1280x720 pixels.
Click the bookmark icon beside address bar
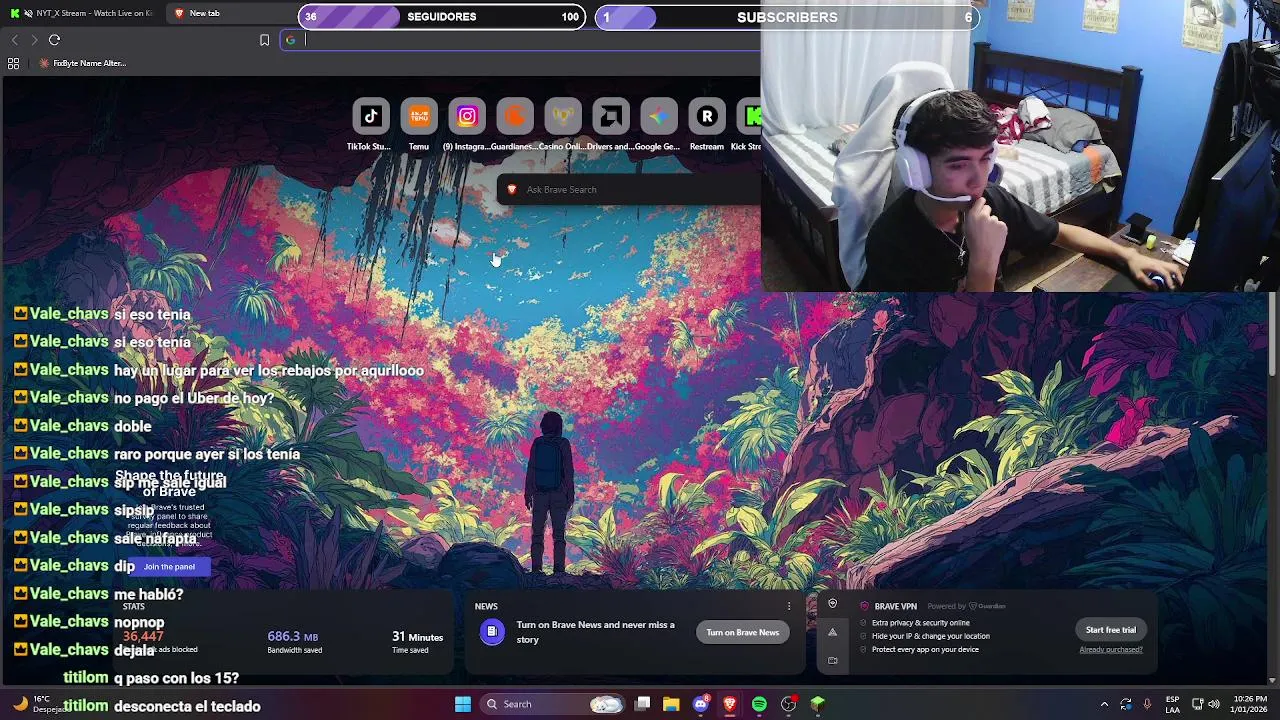(x=264, y=40)
